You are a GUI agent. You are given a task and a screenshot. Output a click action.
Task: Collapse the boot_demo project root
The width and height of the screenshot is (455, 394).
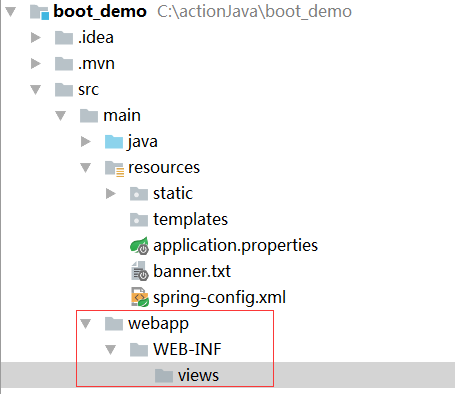click(11, 12)
